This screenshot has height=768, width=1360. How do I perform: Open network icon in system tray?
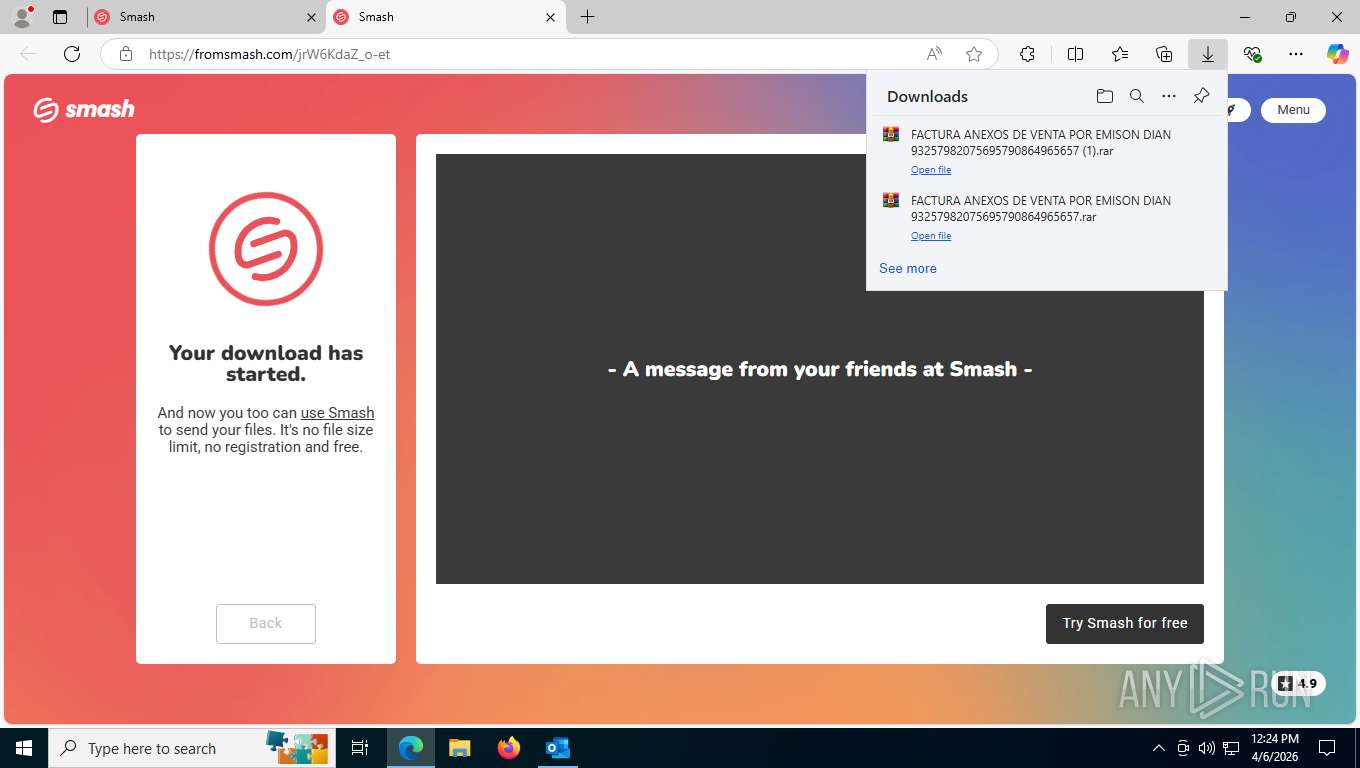[1231, 748]
